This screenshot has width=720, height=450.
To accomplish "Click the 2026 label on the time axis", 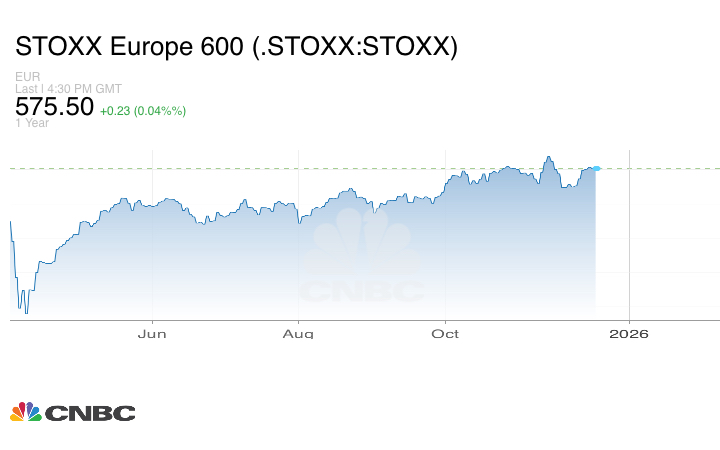I will pos(629,333).
